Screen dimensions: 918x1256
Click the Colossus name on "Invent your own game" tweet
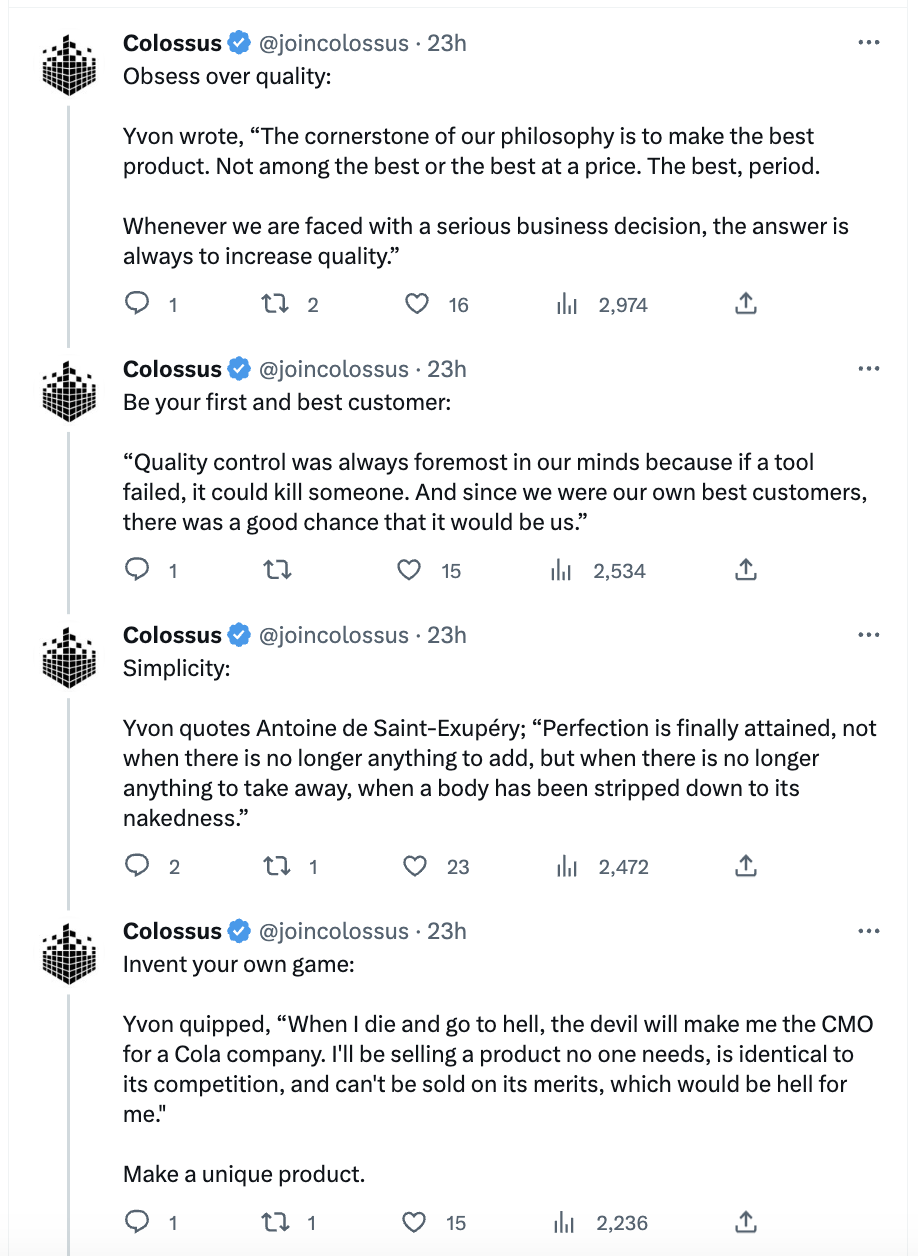(172, 931)
